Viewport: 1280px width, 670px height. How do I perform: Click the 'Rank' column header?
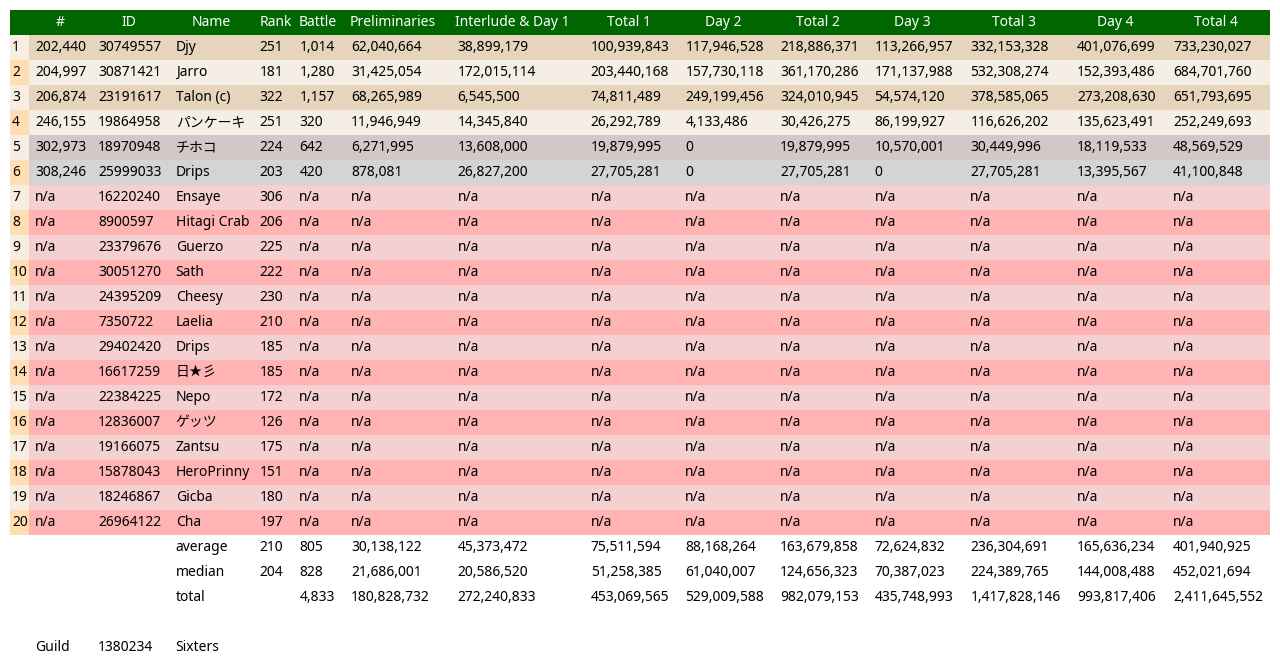(275, 21)
